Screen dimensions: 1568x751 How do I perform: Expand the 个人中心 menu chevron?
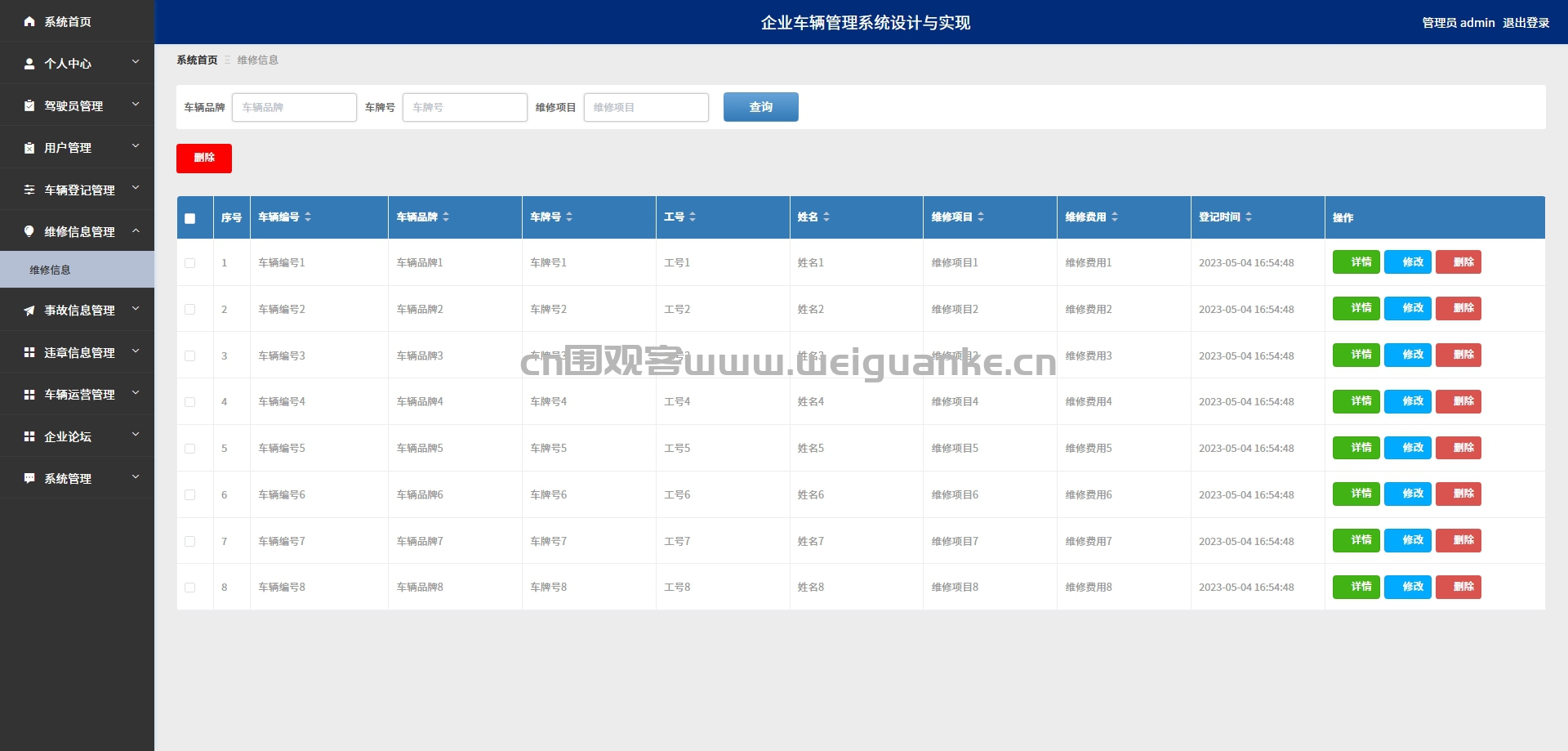[x=136, y=62]
